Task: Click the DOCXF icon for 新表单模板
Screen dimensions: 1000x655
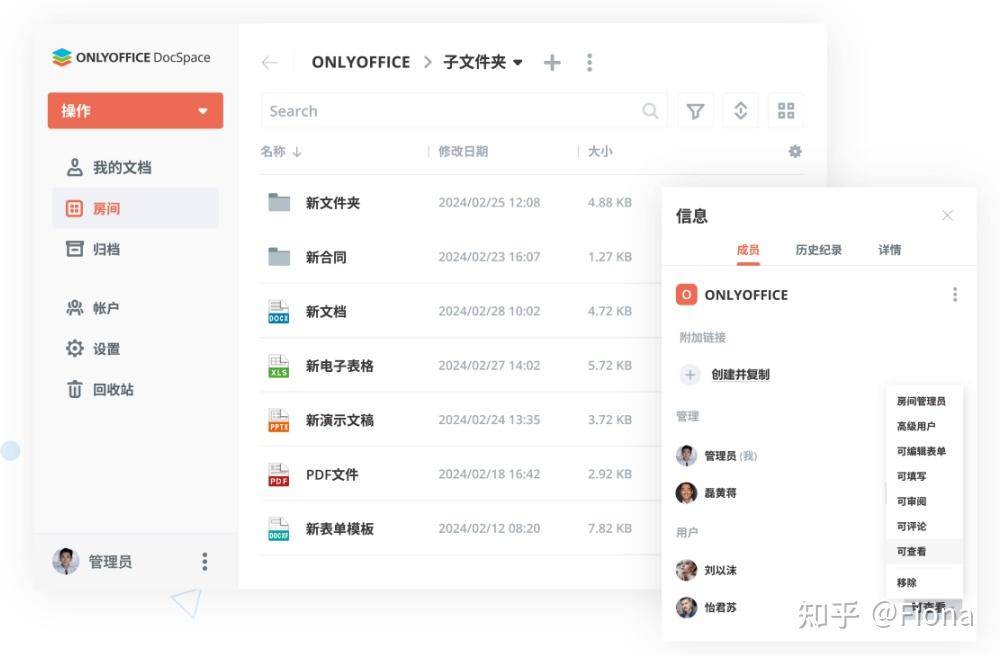Action: click(x=279, y=529)
